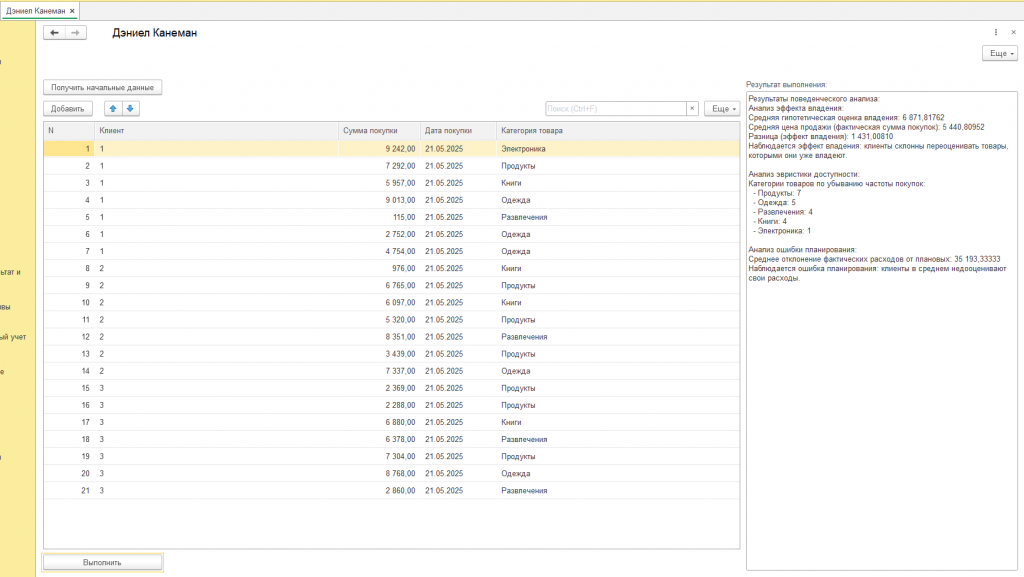1024x577 pixels.
Task: Select the 6 097,00 amount cell
Action: tap(379, 302)
